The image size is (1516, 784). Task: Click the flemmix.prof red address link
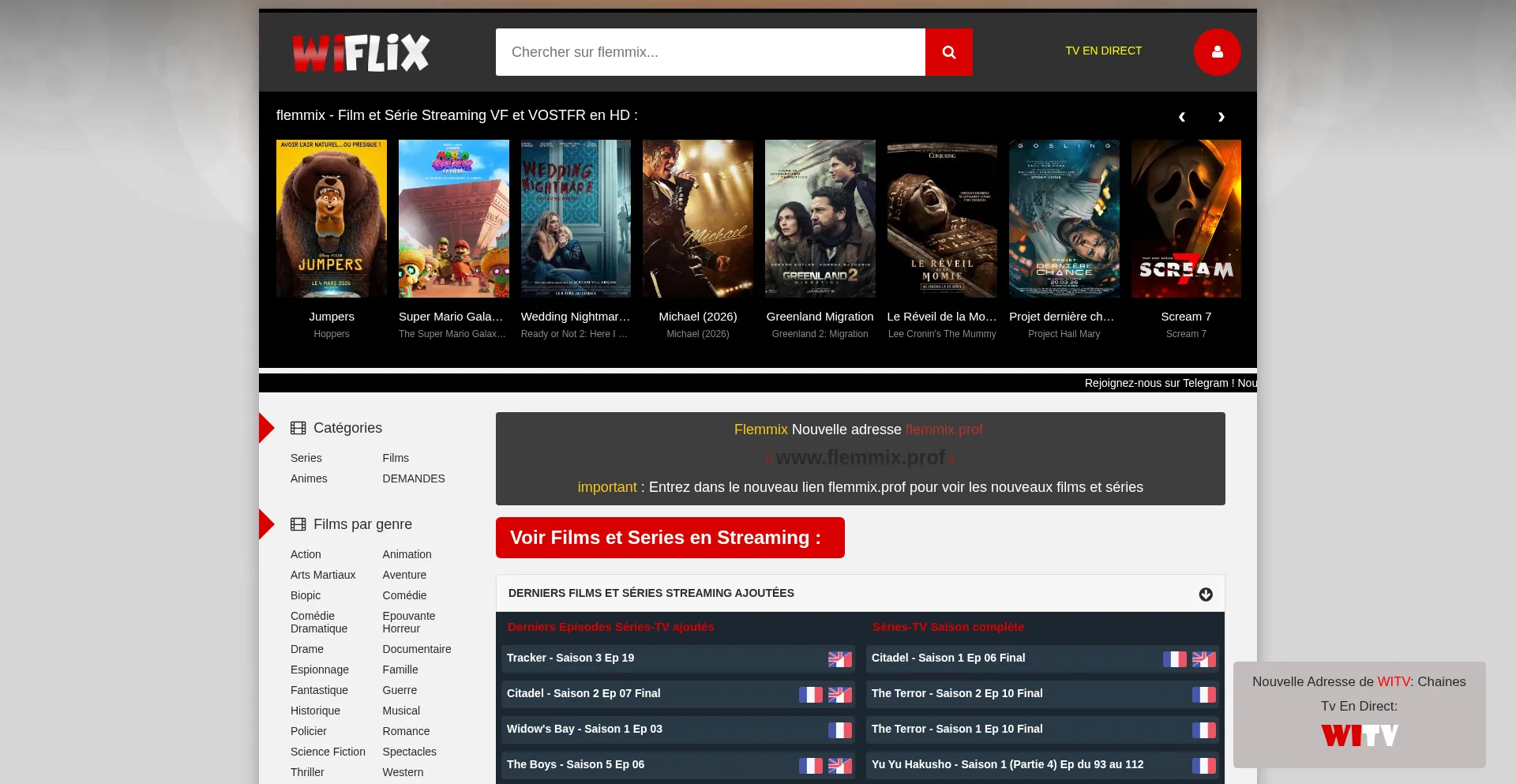pyautogui.click(x=944, y=430)
